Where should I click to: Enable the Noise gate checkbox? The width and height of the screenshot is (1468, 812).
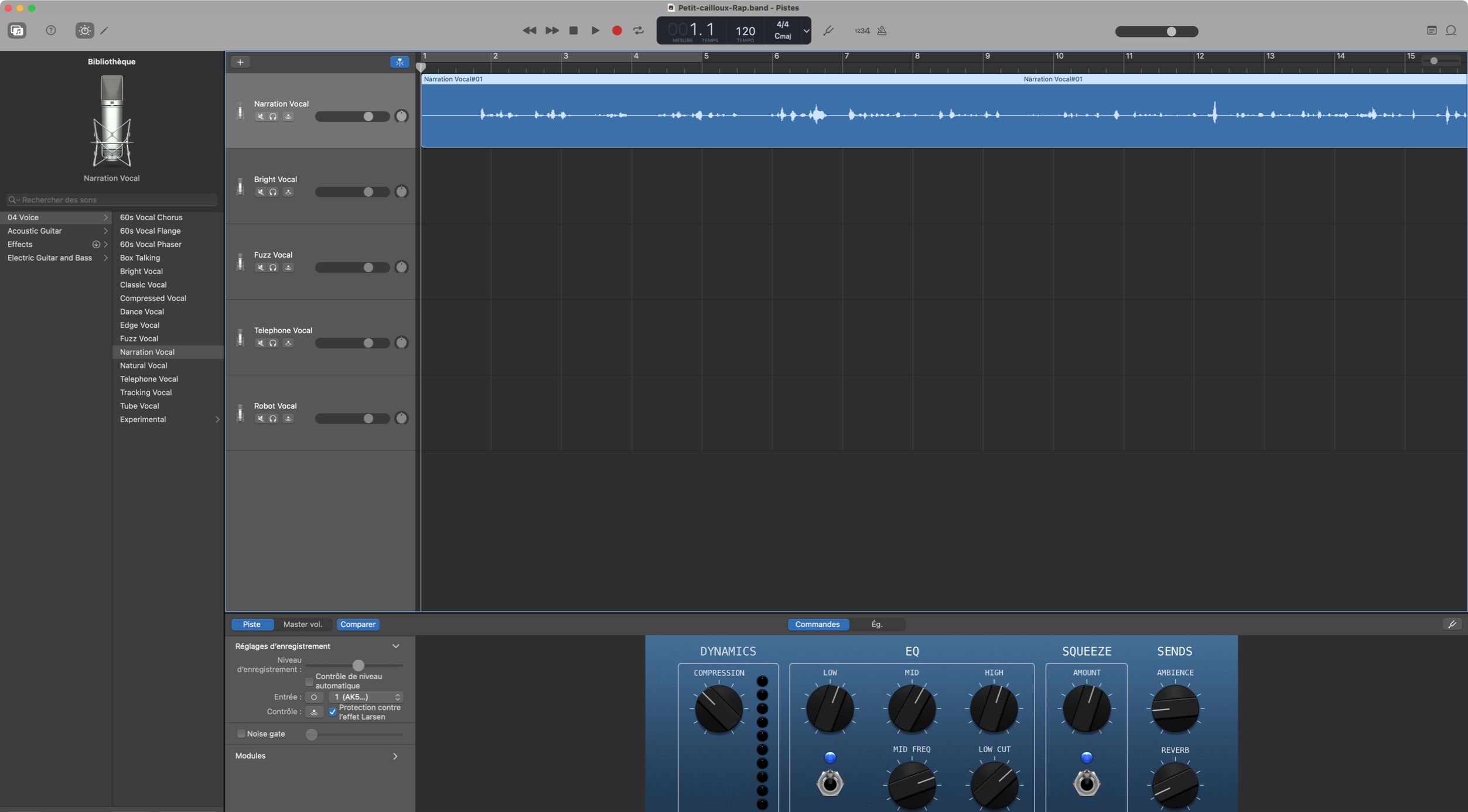tap(241, 734)
